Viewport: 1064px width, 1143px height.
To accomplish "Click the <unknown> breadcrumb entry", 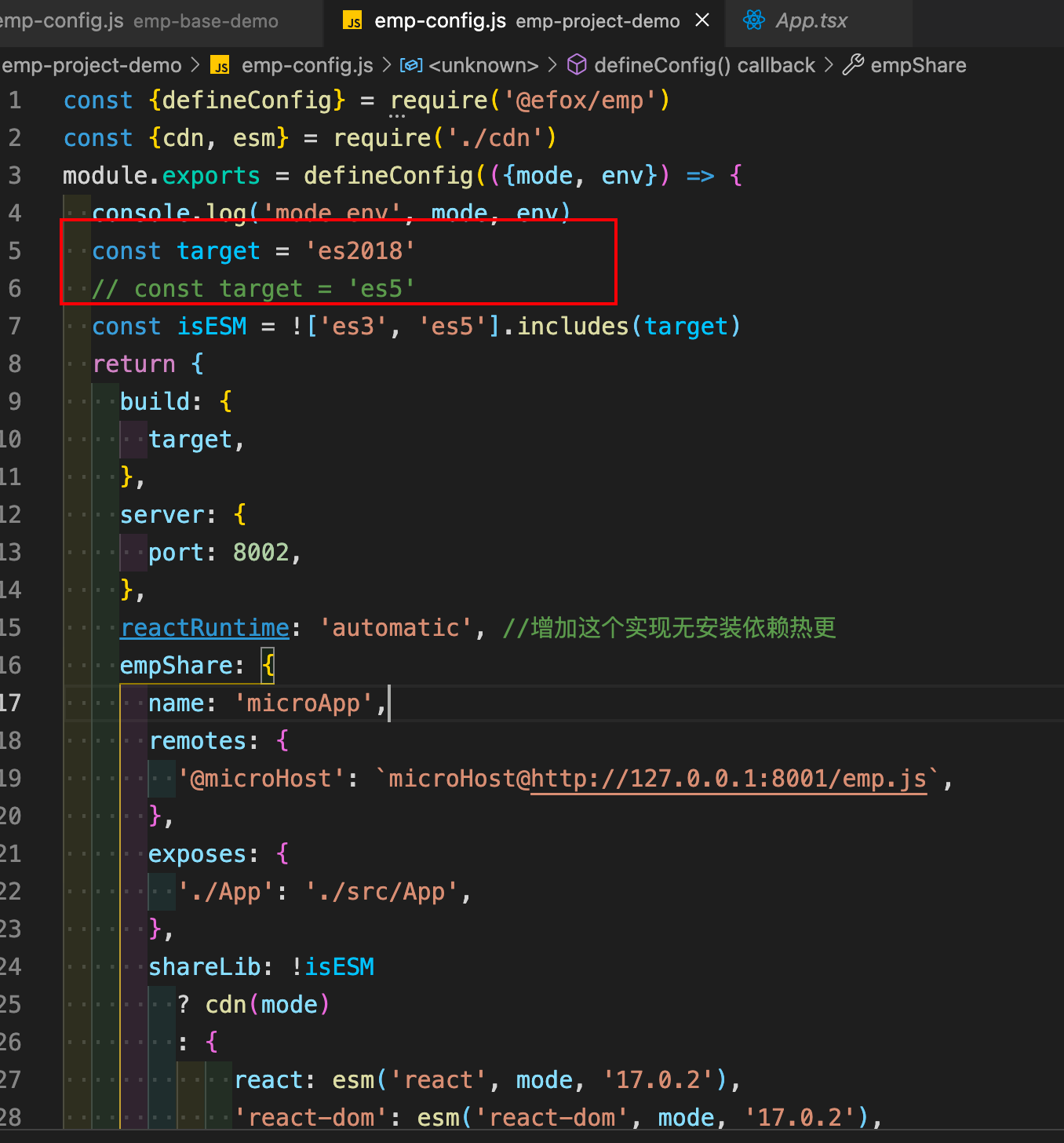I will pyautogui.click(x=483, y=65).
